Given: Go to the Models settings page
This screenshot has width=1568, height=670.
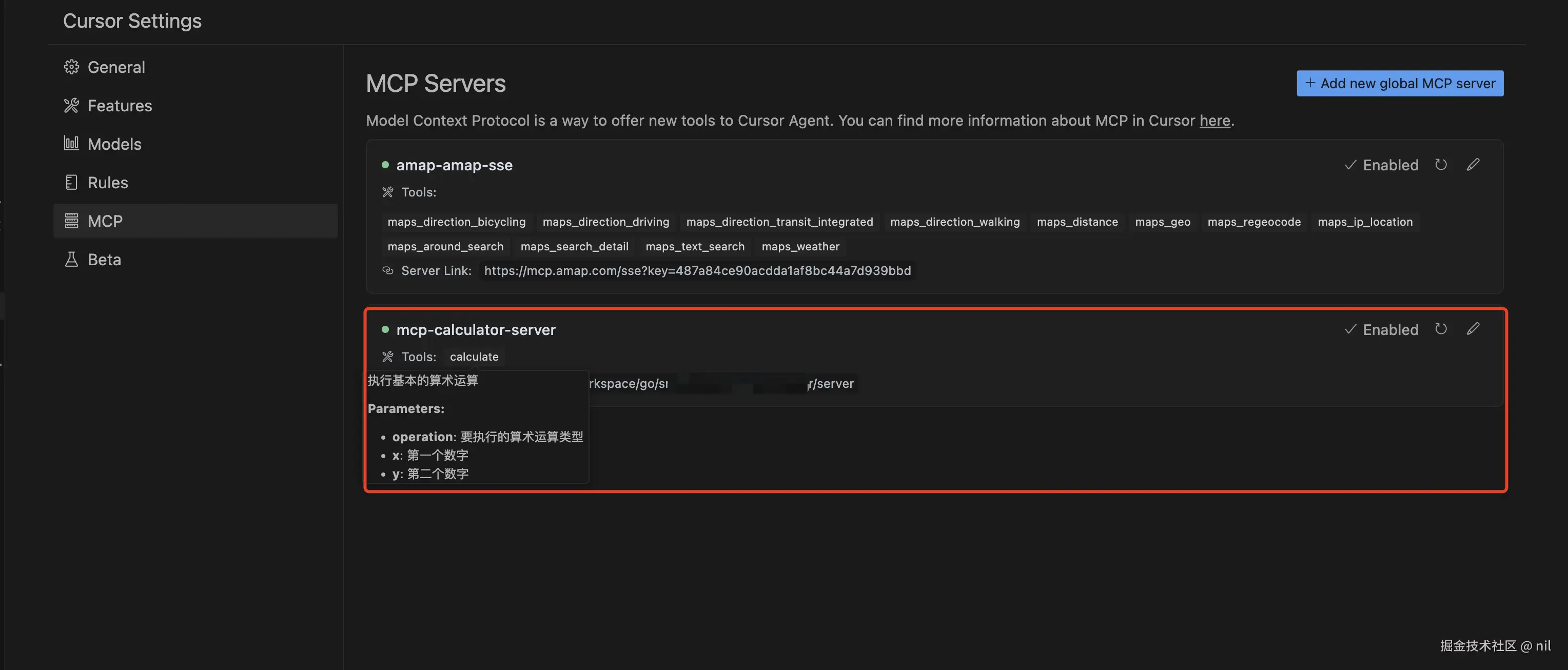Looking at the screenshot, I should [114, 144].
